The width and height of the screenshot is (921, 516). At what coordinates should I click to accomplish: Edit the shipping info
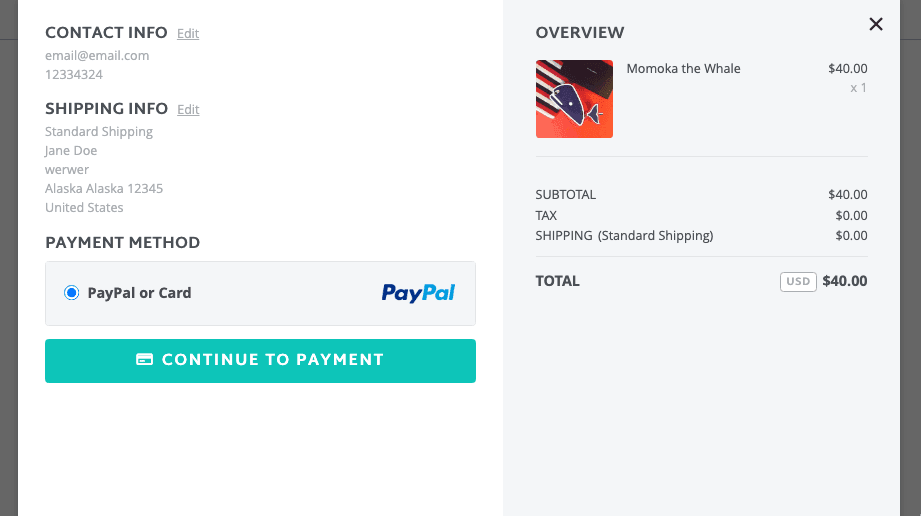188,109
